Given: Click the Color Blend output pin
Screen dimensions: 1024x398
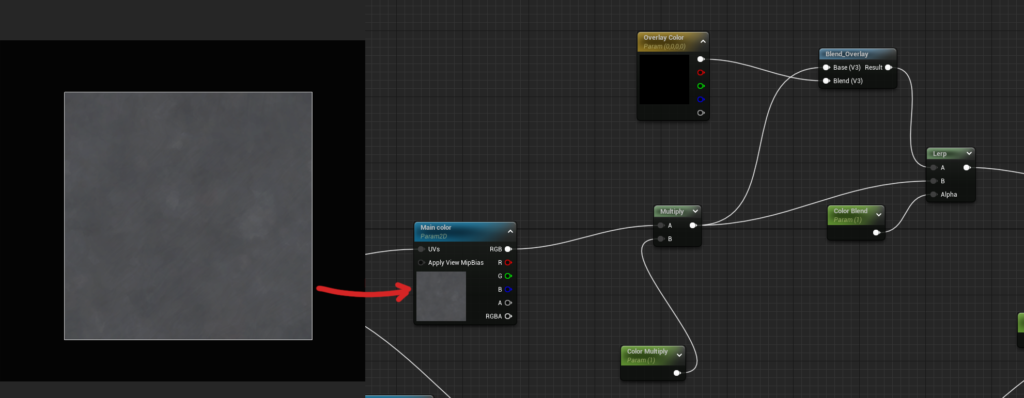Looking at the screenshot, I should pyautogui.click(x=876, y=232).
